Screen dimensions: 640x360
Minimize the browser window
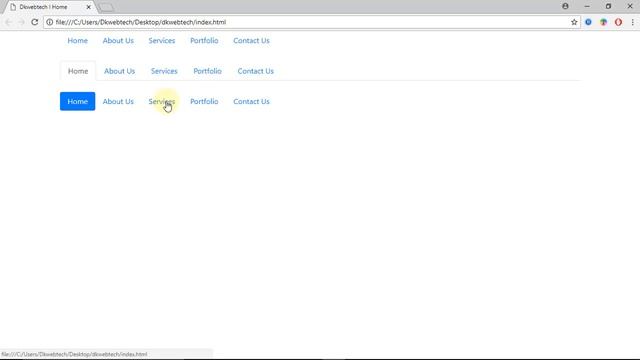(x=587, y=6)
